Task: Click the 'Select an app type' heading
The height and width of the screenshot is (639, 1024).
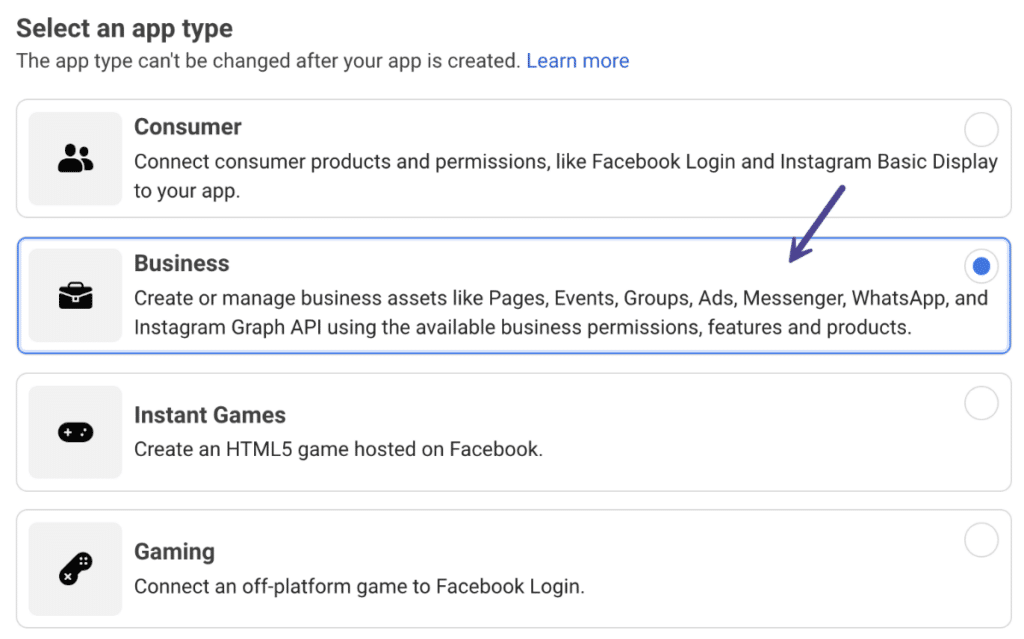Action: 124,29
